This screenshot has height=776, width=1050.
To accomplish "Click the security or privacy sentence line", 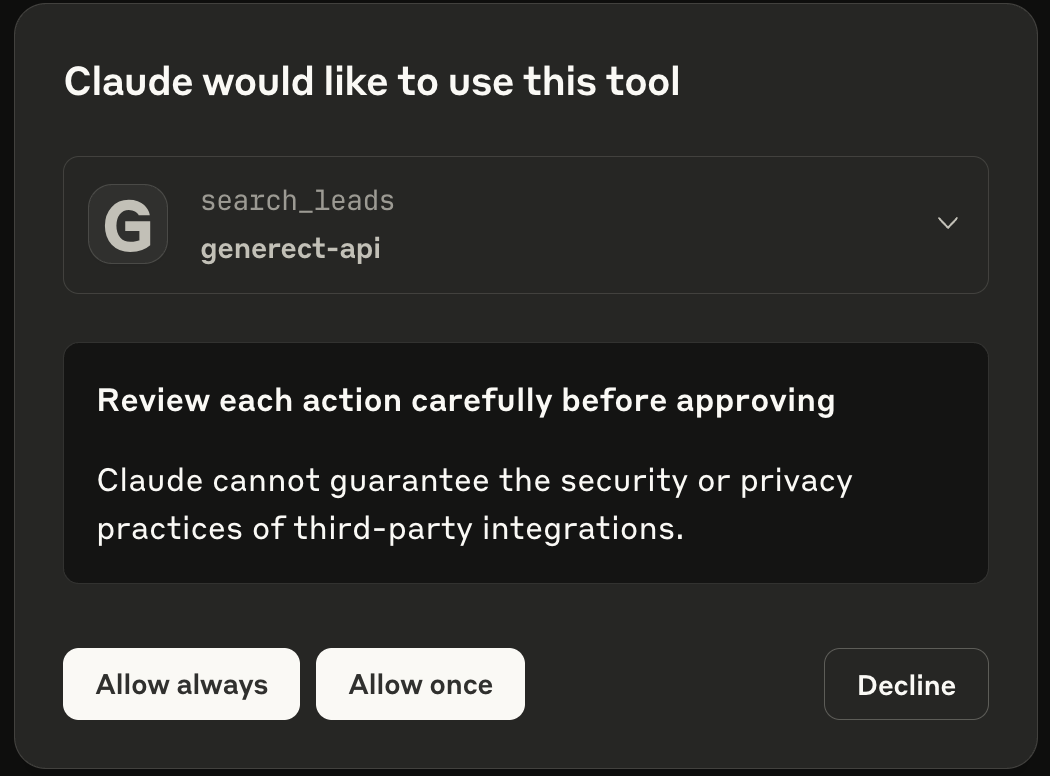I will 475,481.
